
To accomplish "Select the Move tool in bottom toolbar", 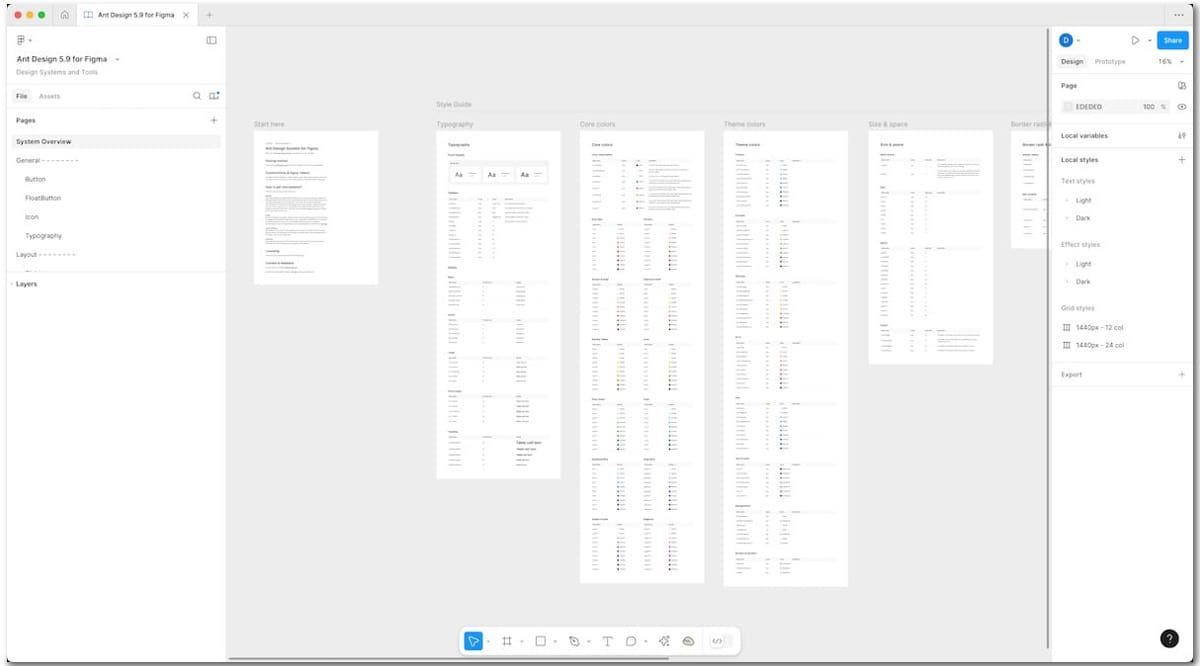I will (x=474, y=641).
